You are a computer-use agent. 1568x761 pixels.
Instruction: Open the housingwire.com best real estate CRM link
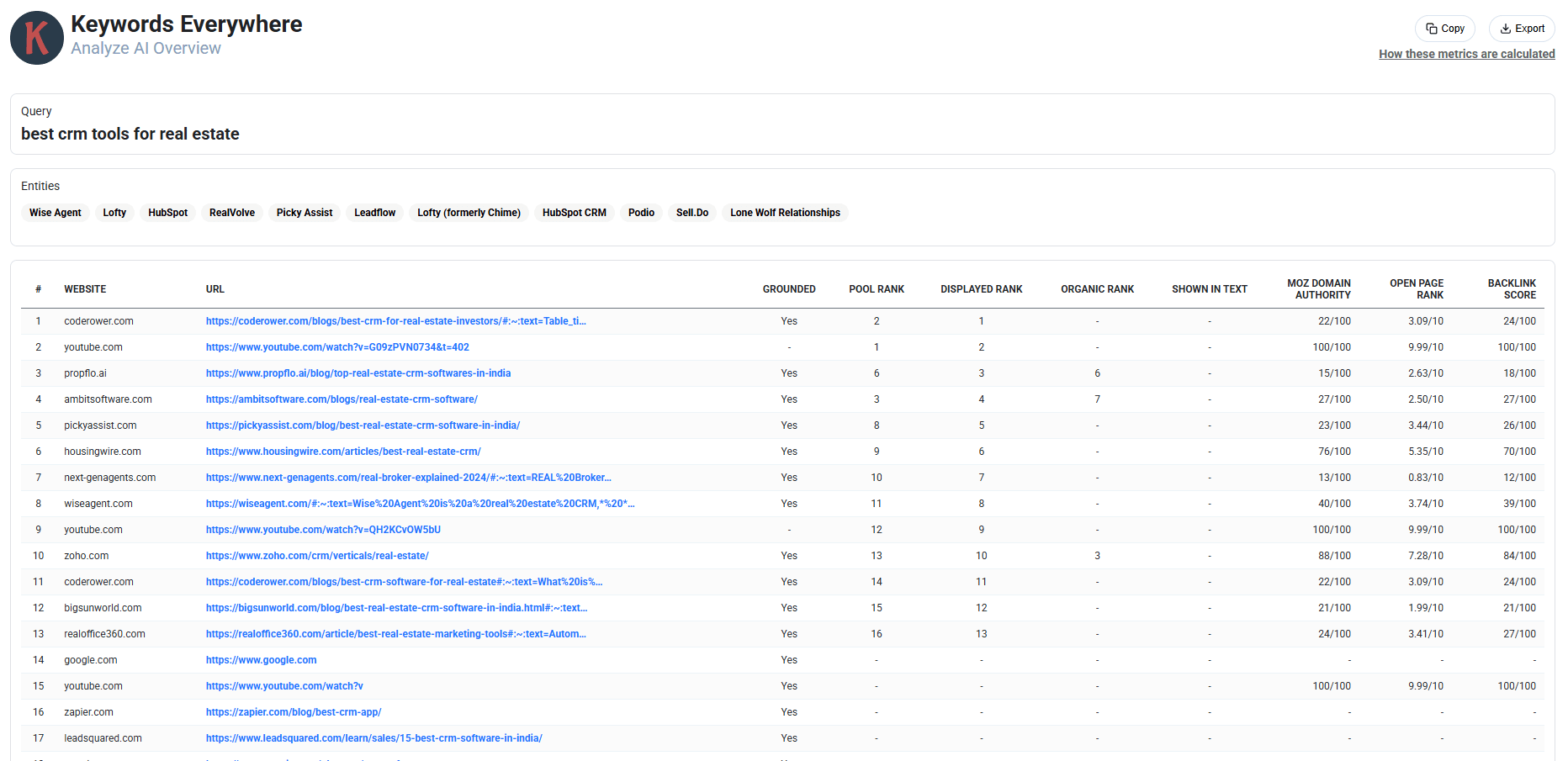[x=343, y=452]
